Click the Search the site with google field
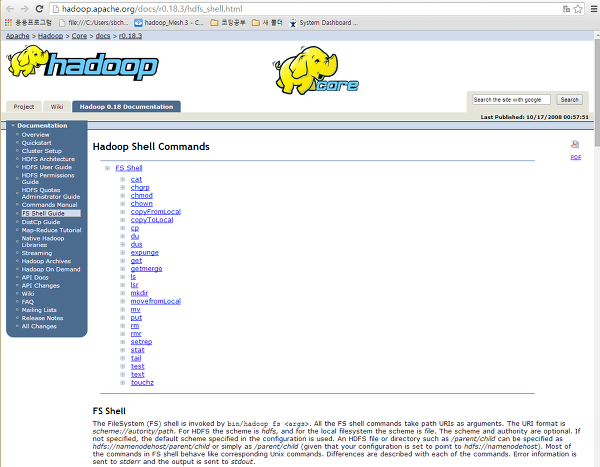Viewport: 600px width, 467px height. tap(511, 100)
